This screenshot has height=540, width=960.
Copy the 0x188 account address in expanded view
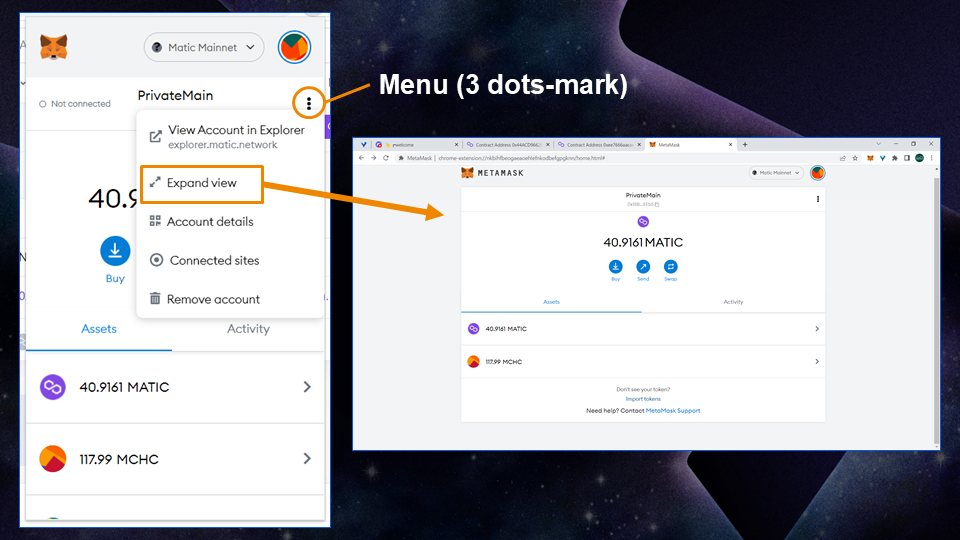pos(643,204)
